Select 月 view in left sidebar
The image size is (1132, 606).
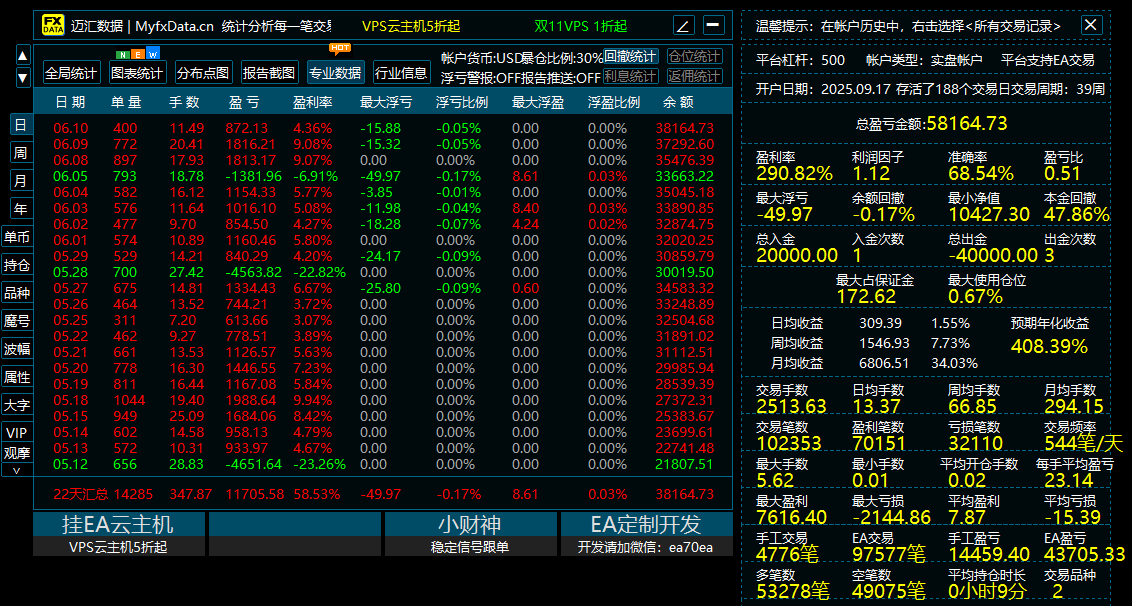(x=21, y=181)
